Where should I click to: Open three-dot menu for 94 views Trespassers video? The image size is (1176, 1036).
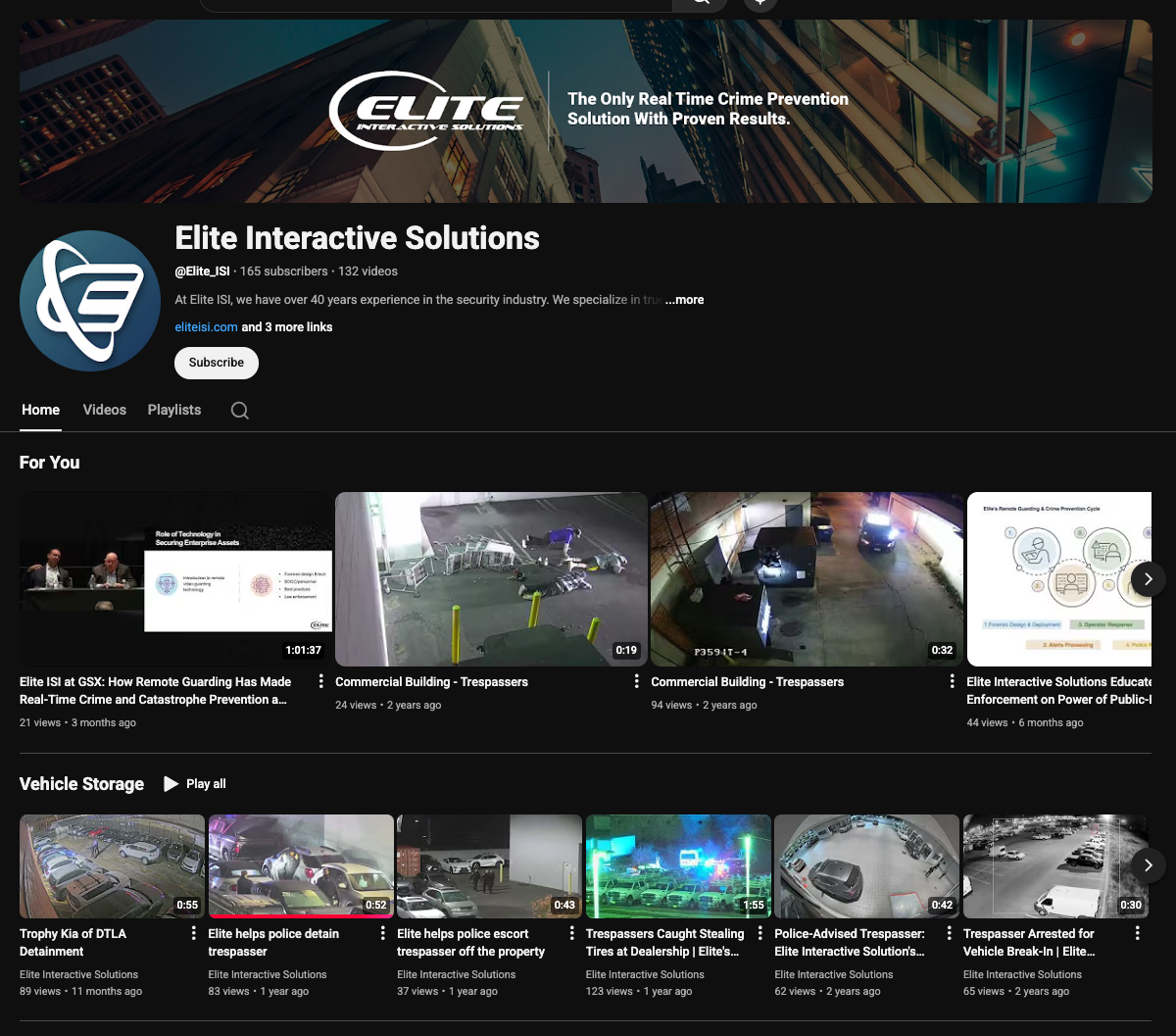click(953, 681)
